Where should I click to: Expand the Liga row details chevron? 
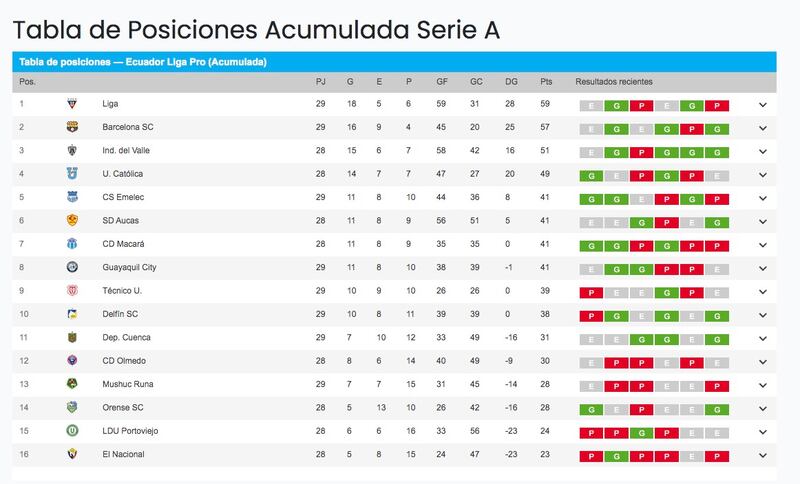[x=763, y=105]
